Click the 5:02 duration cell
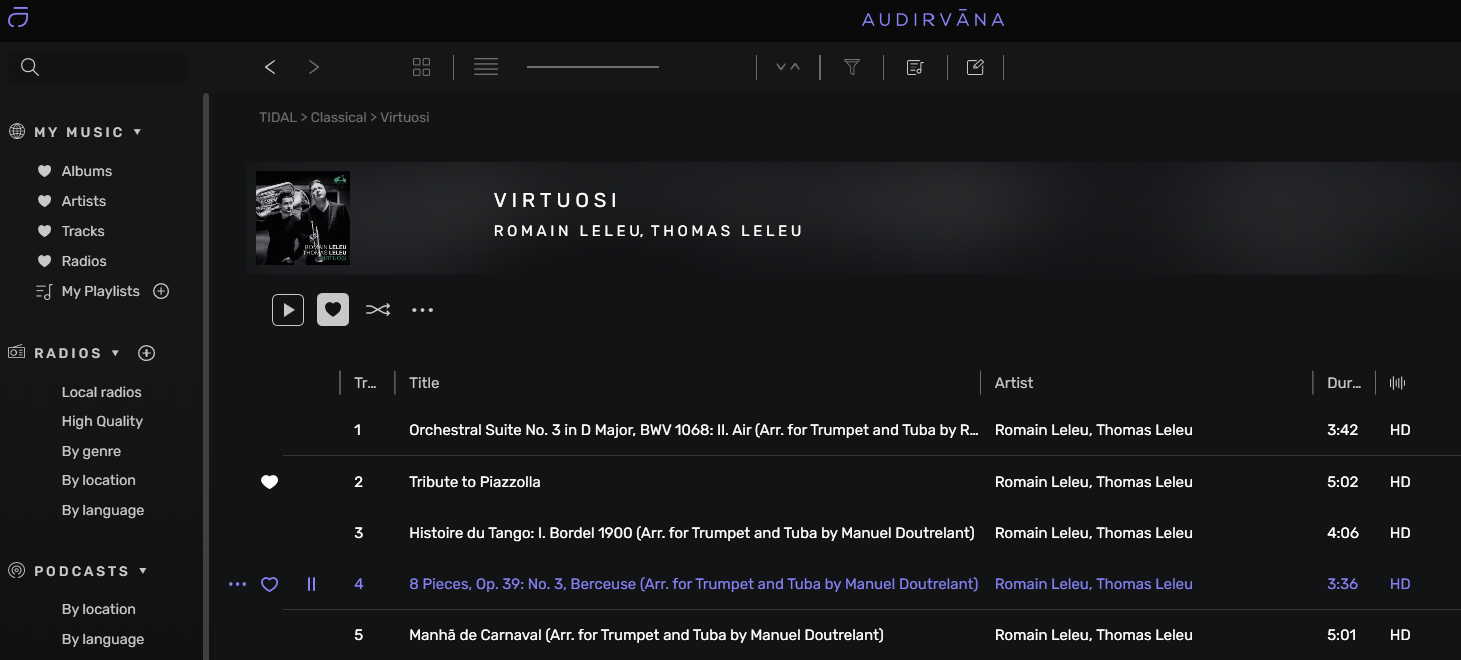This screenshot has height=660, width=1461. click(1343, 482)
